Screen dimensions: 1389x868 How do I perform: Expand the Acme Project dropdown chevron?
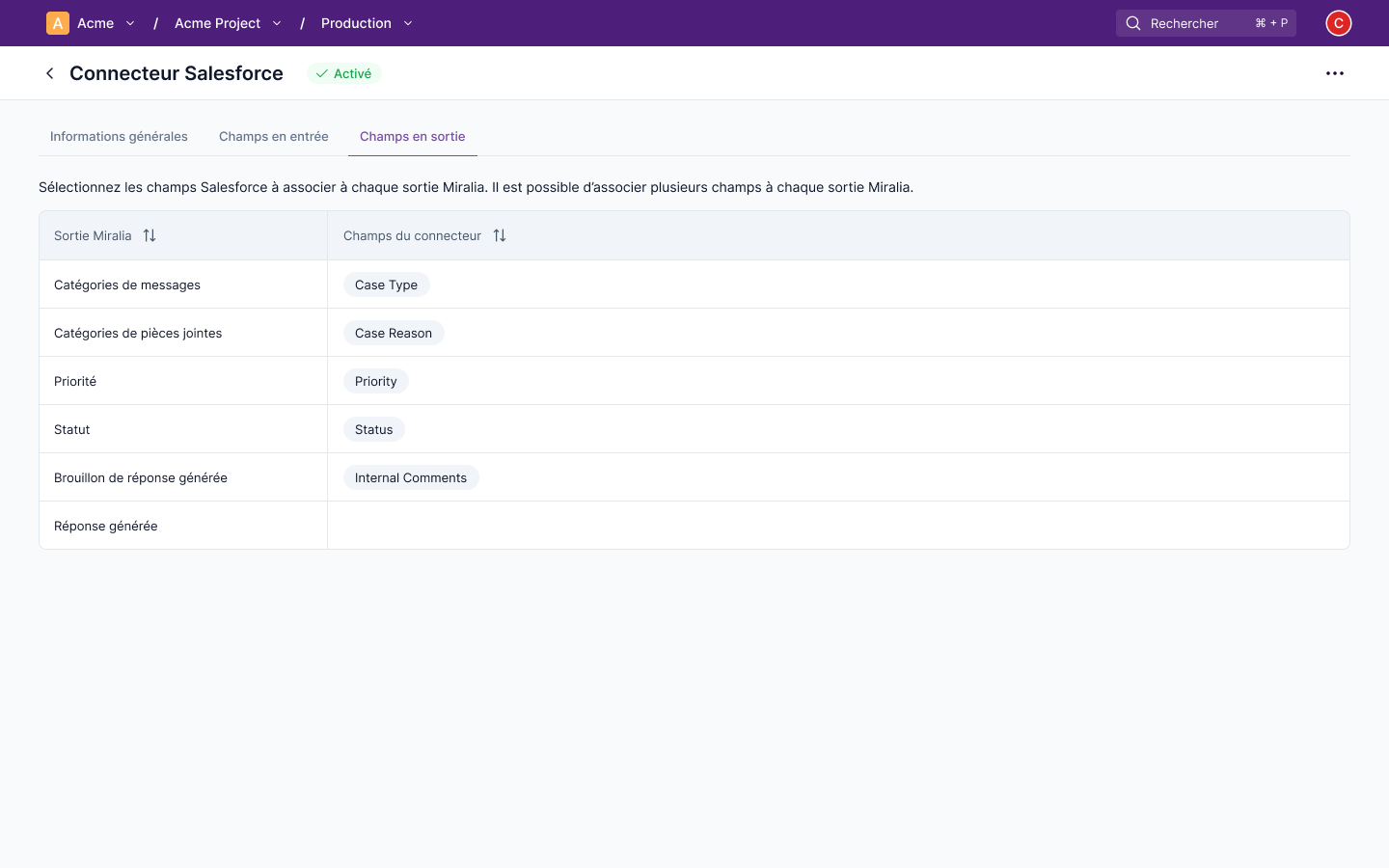[x=277, y=23]
